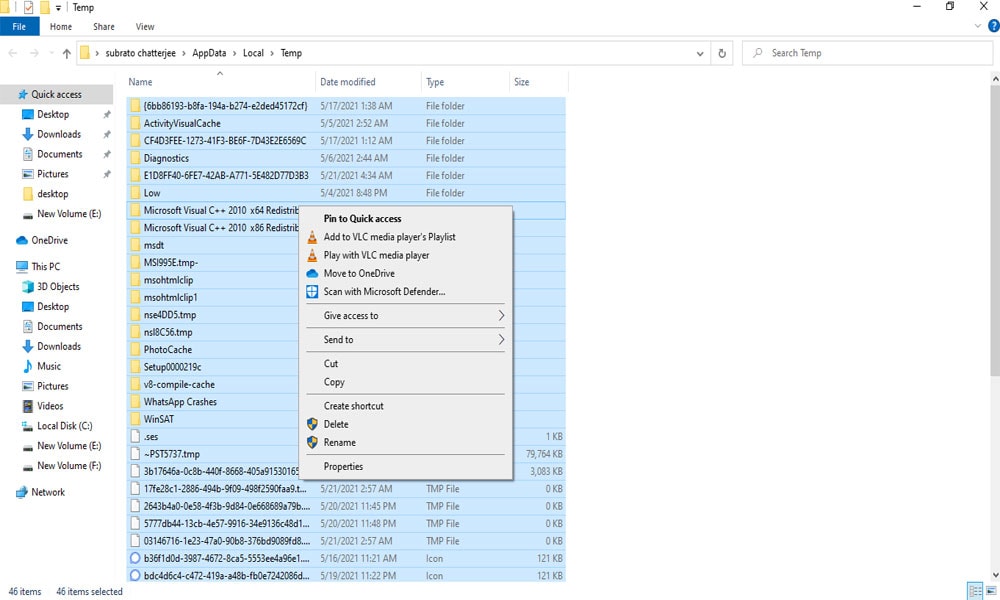This screenshot has width=1000, height=600.
Task: Click chevron after Local in breadcrumb
Action: pos(272,54)
